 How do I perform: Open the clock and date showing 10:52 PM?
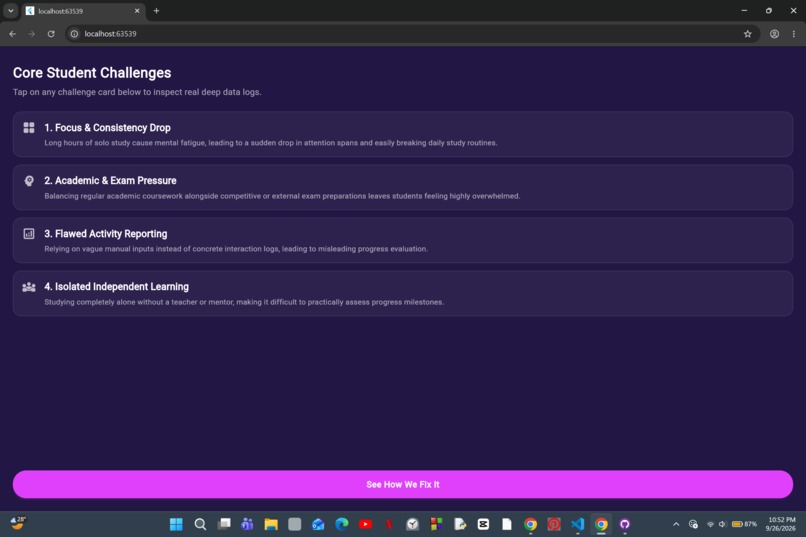pos(780,524)
